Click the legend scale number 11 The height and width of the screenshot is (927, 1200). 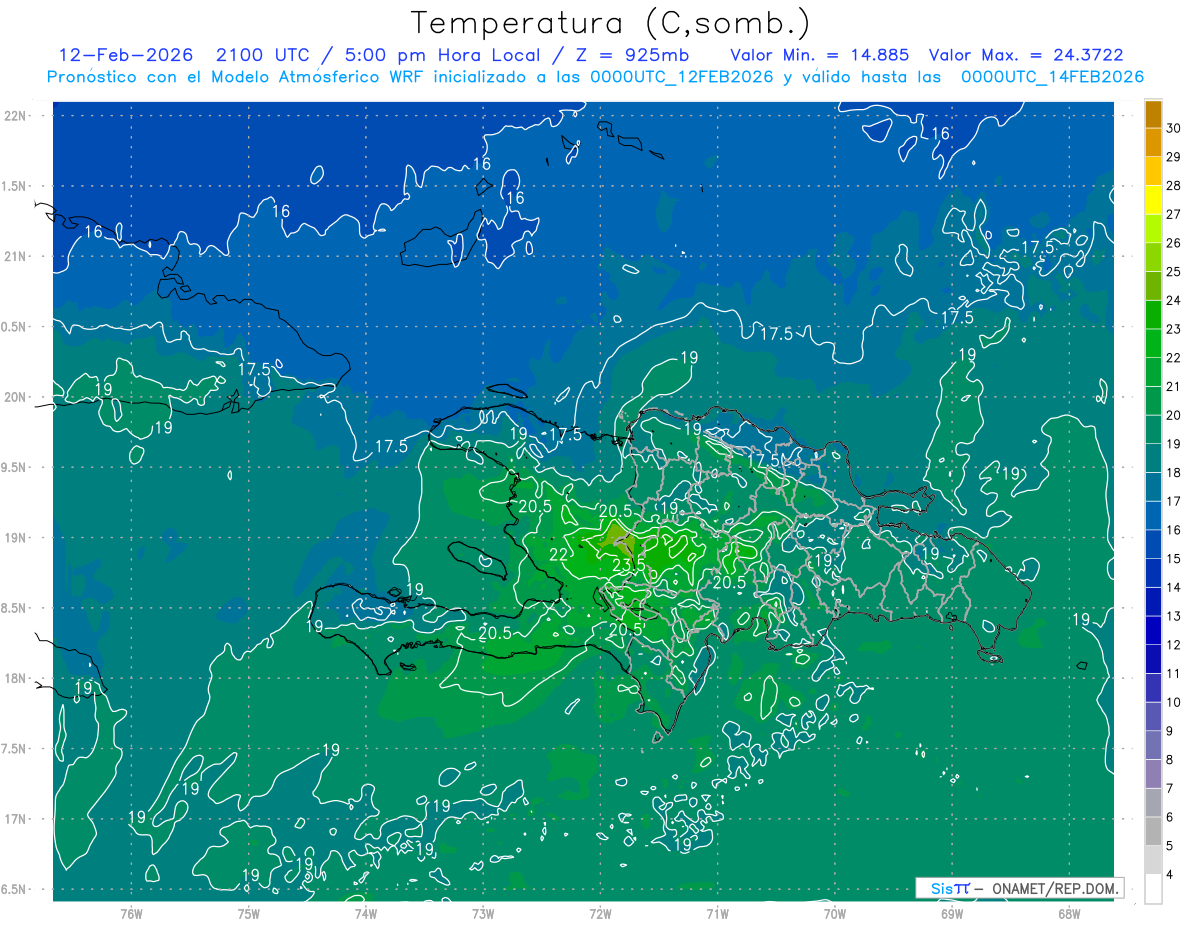click(x=1174, y=673)
